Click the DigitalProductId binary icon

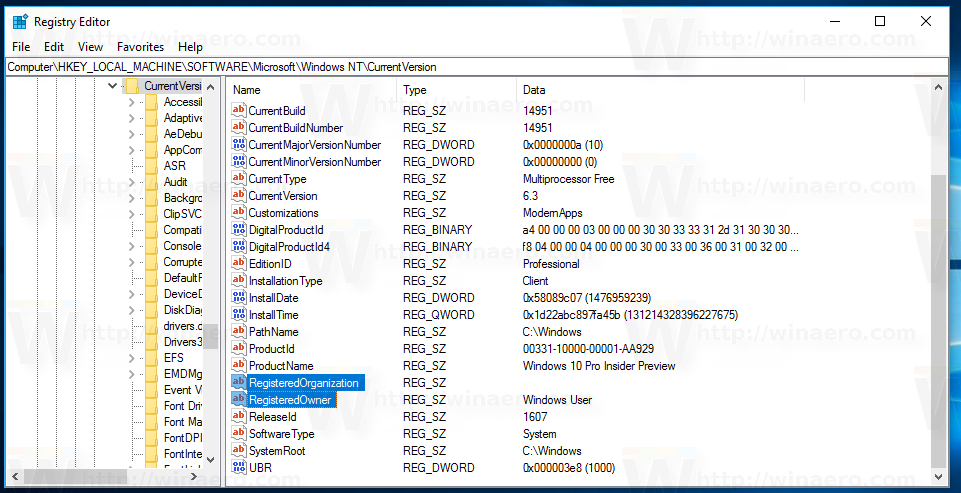[x=238, y=229]
